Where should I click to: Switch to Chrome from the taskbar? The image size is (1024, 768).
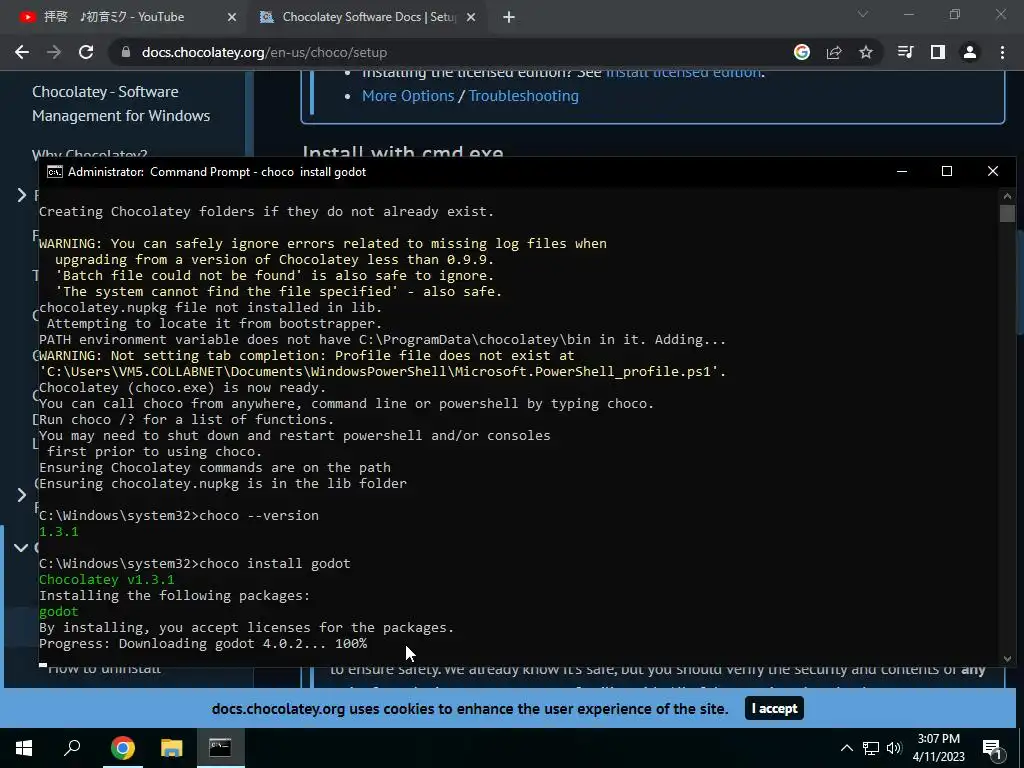click(122, 748)
